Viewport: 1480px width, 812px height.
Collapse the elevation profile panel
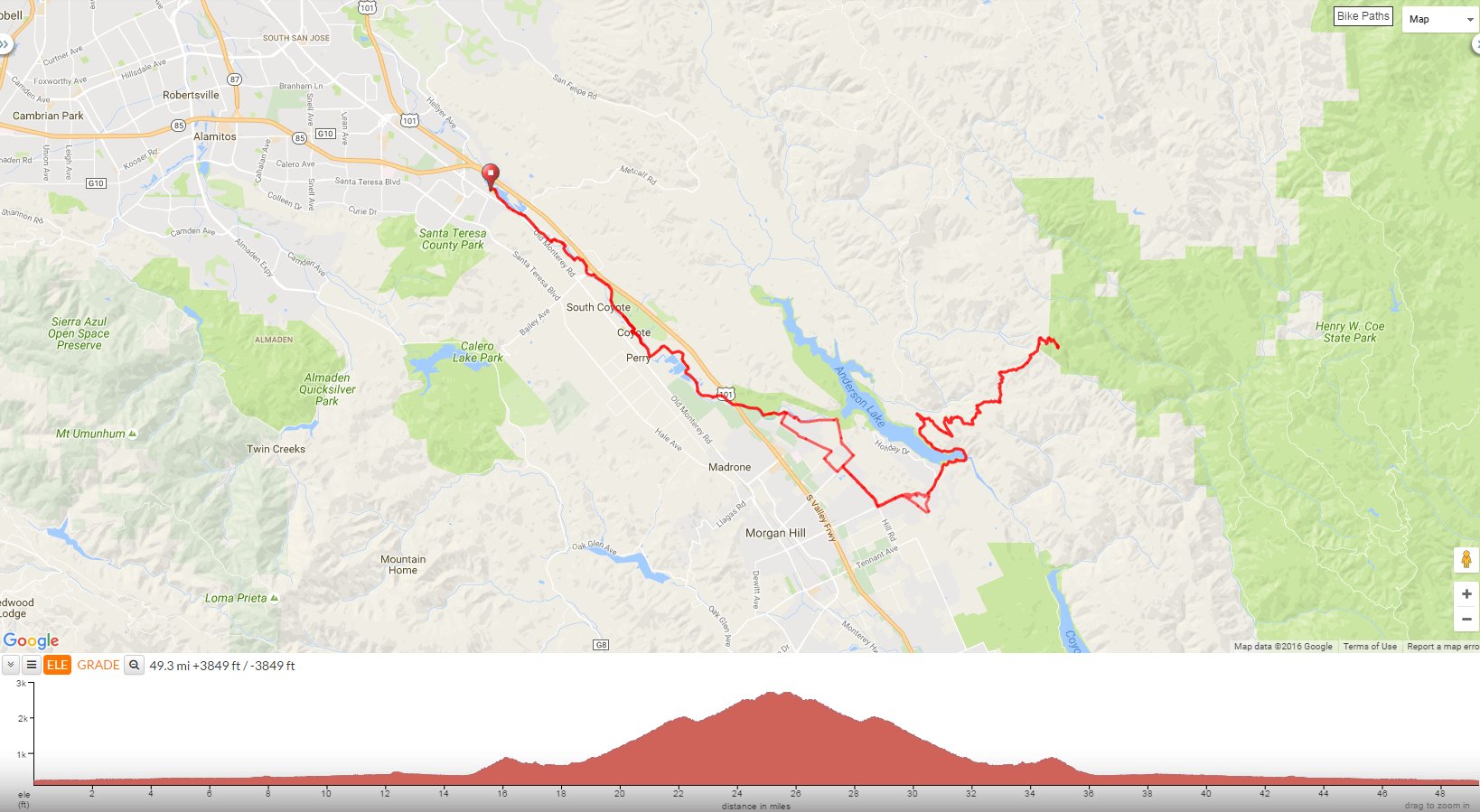tap(10, 665)
